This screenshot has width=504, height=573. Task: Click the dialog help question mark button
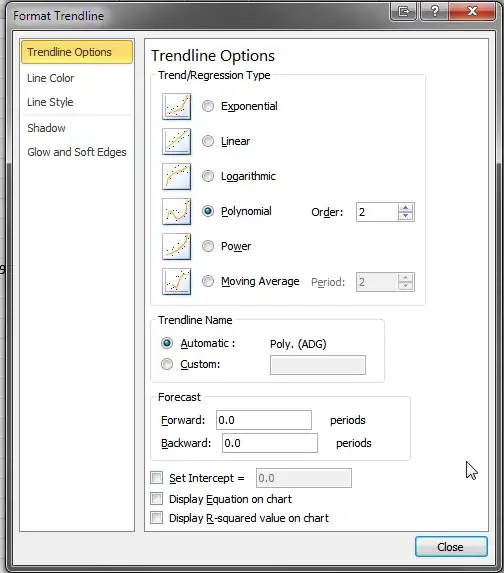click(x=434, y=11)
